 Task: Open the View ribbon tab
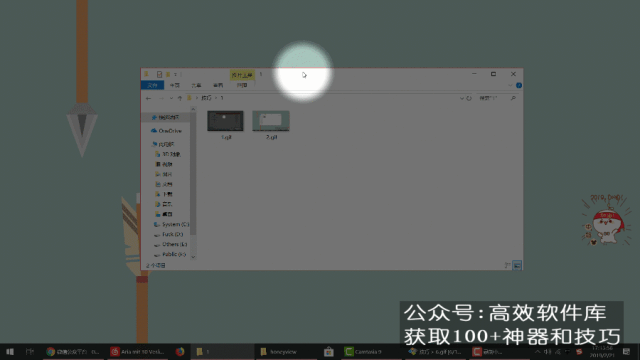(x=218, y=85)
